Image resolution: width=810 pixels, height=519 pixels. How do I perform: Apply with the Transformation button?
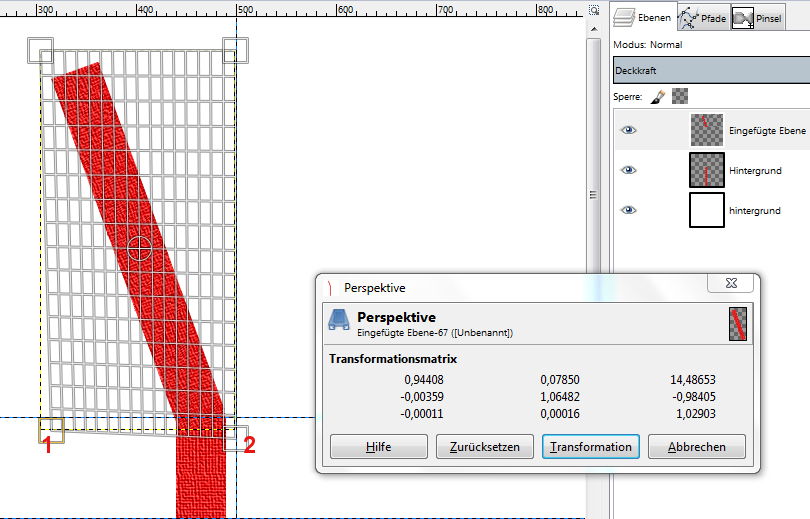click(x=590, y=447)
